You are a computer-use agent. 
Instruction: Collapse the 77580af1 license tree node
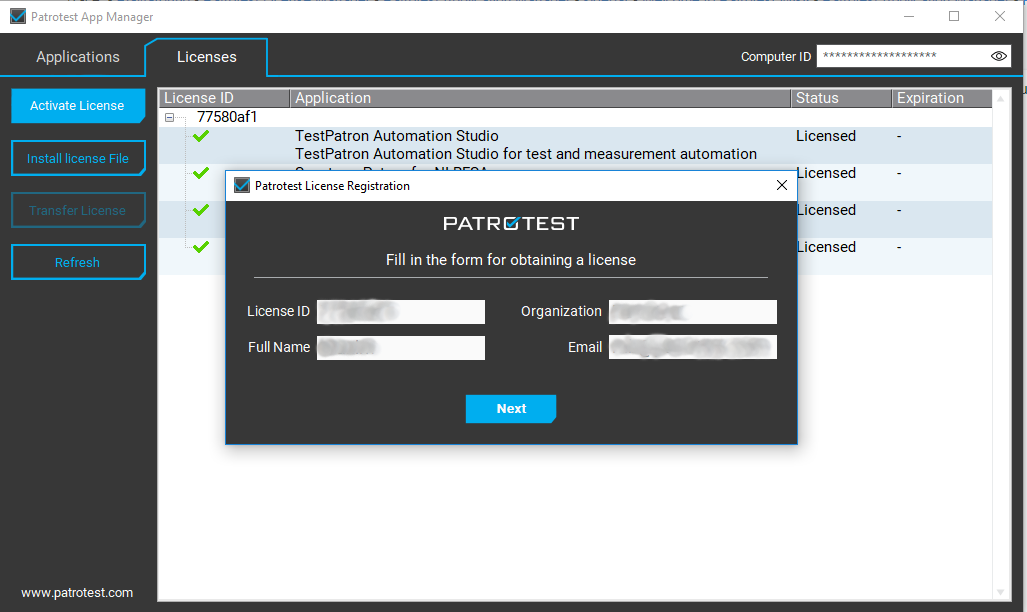[x=170, y=117]
